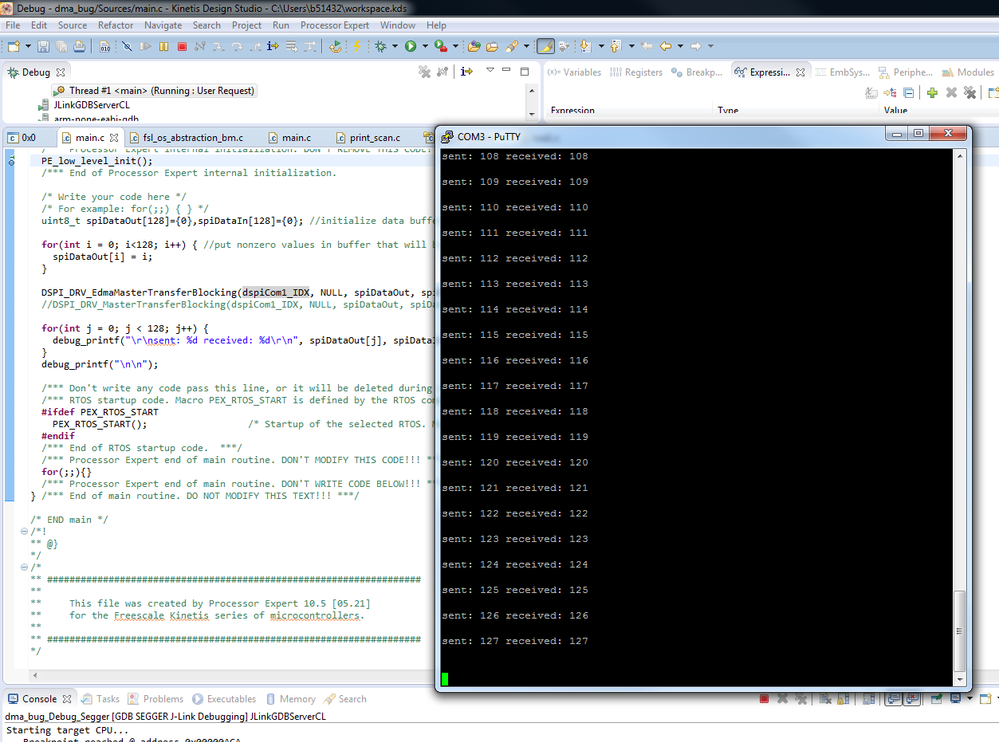Click the Resume debug button

coord(145,46)
